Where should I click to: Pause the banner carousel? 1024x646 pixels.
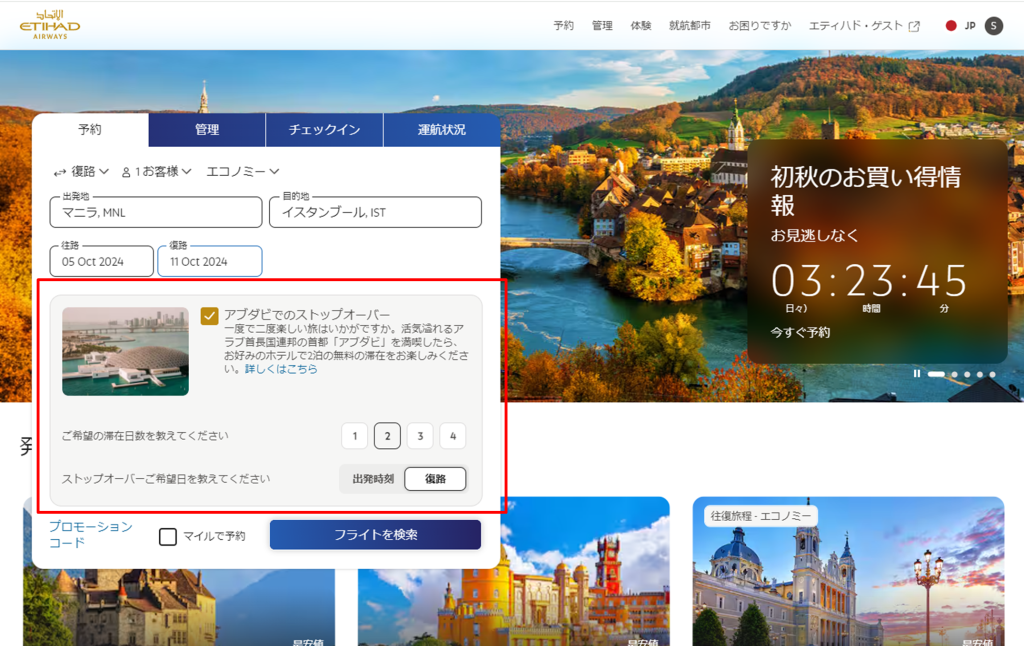[x=917, y=374]
